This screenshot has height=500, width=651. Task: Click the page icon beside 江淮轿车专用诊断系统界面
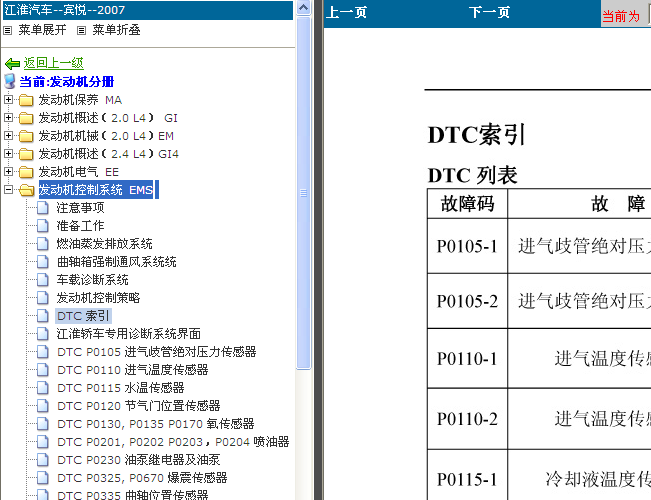pos(42,333)
